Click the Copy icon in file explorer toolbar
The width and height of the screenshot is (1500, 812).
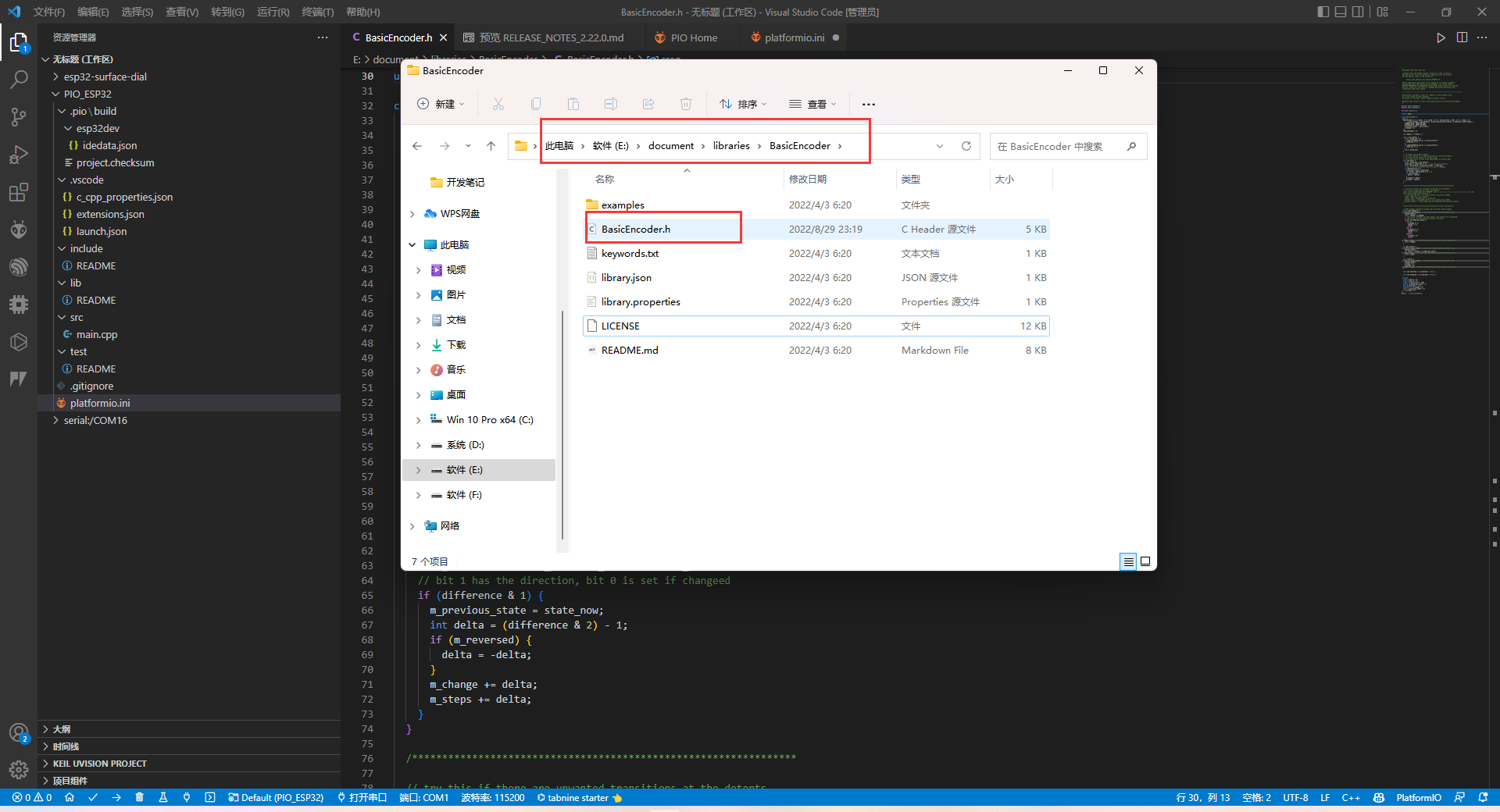[x=536, y=104]
